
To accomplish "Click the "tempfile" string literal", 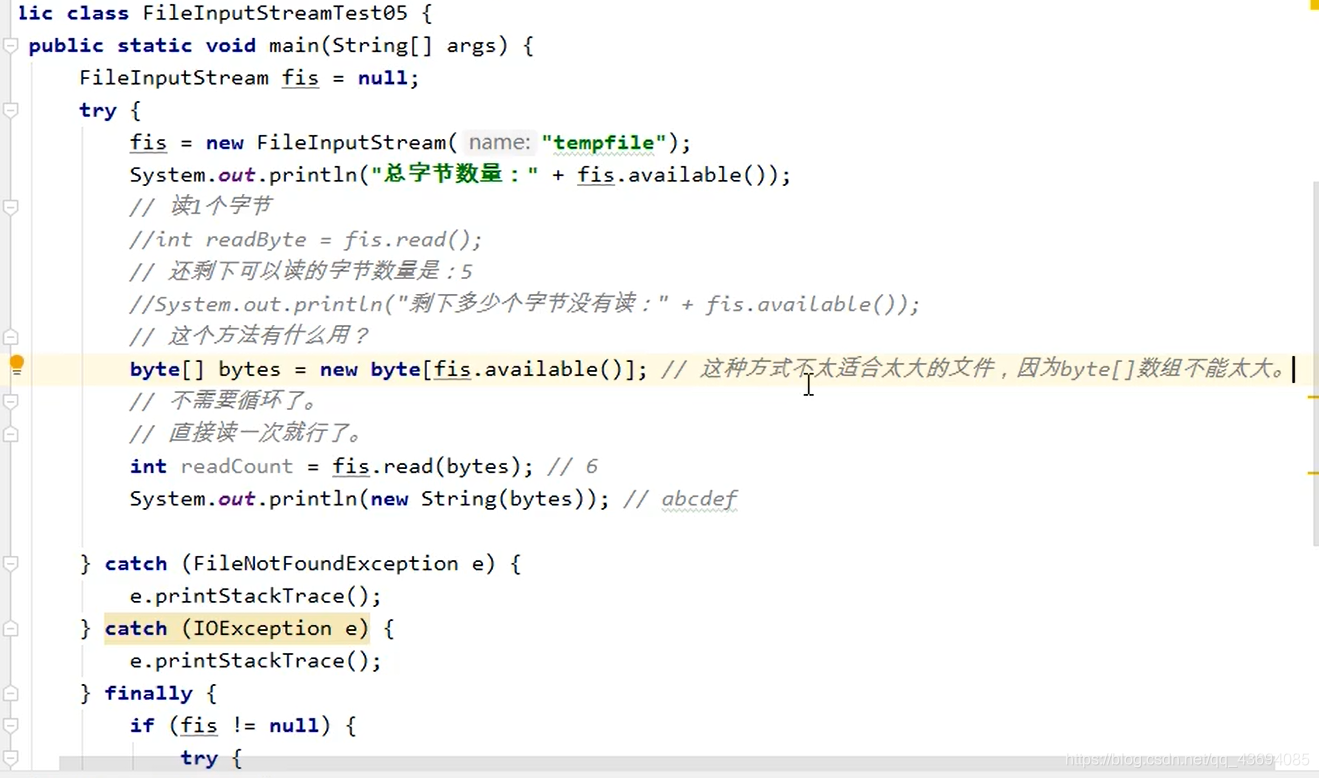I will [604, 142].
